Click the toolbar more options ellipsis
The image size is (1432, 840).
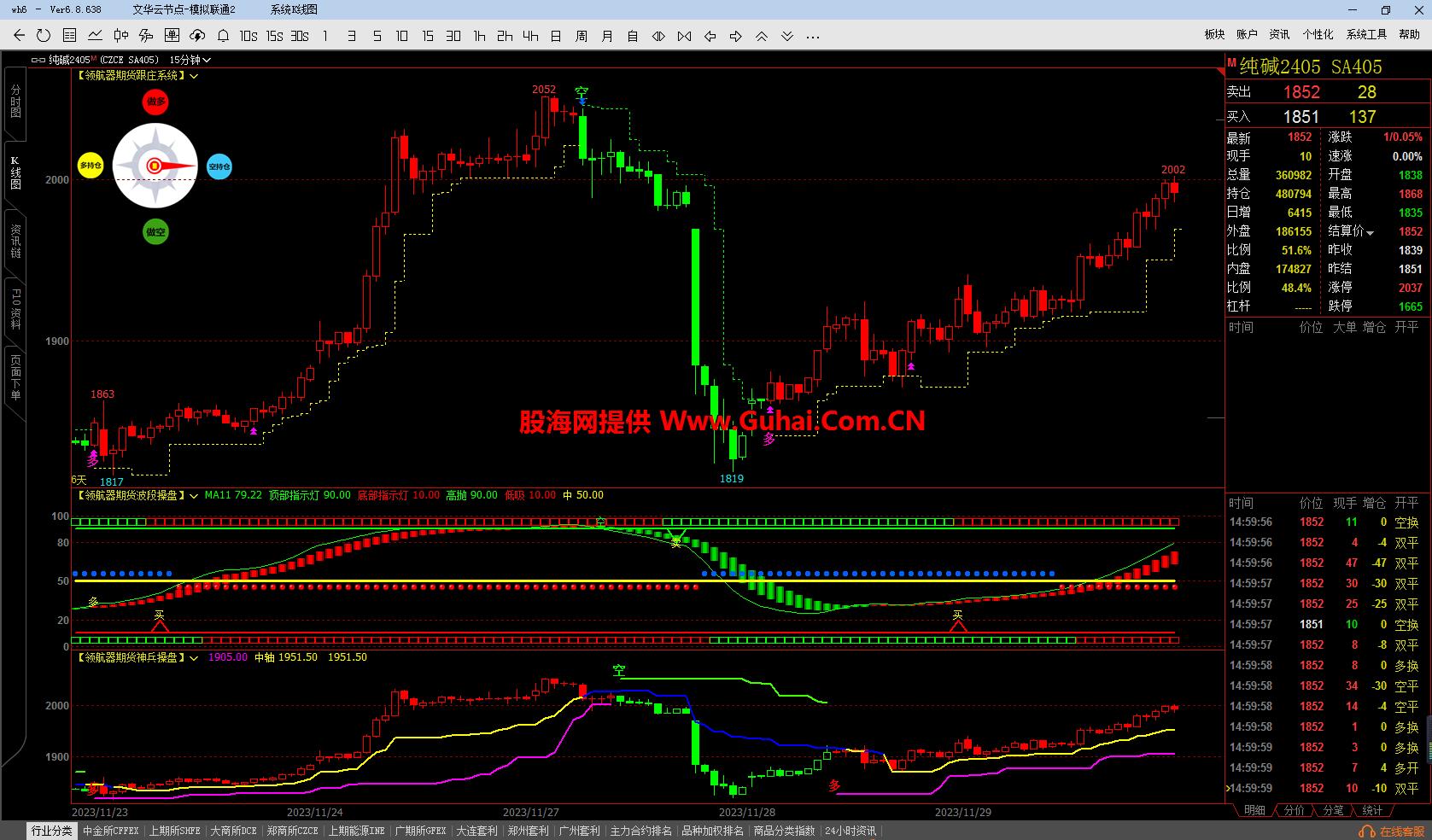(x=813, y=36)
